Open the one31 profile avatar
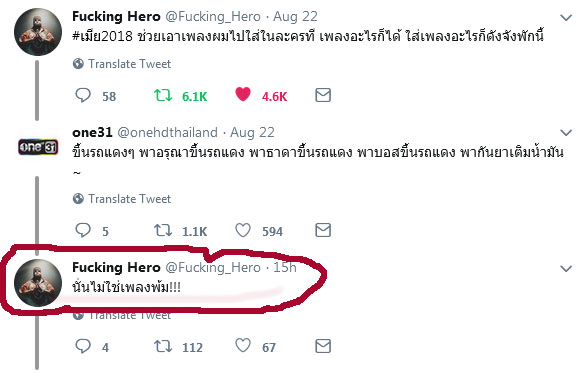This screenshot has height=373, width=580. point(38,147)
